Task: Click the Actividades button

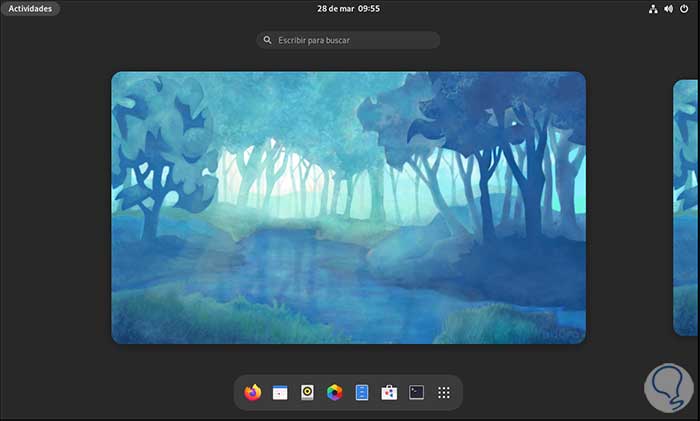Action: pos(30,8)
